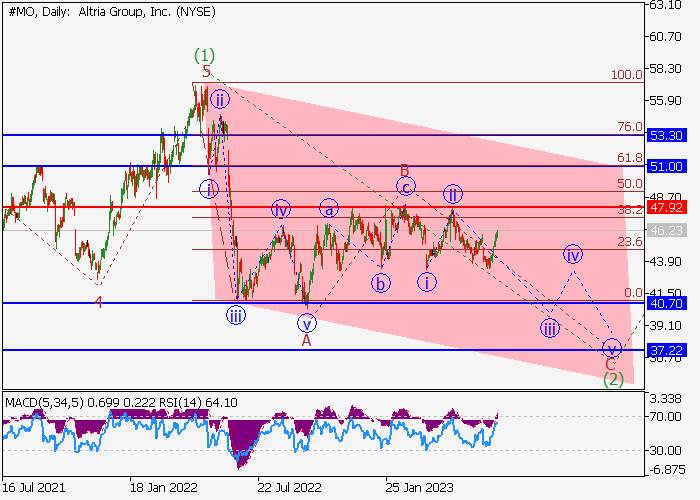Screen dimensions: 700x500
Task: Click the 60.70 price axis value
Action: pos(665,36)
